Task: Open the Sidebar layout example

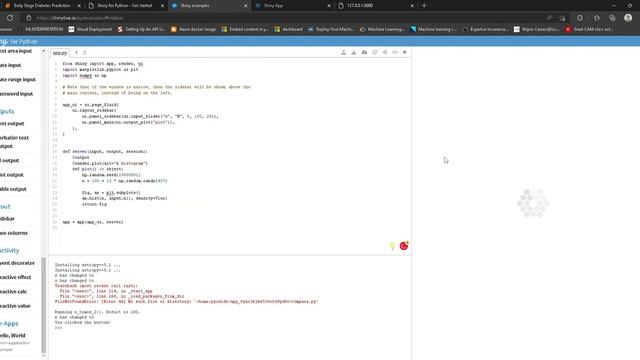Action: pos(7,219)
